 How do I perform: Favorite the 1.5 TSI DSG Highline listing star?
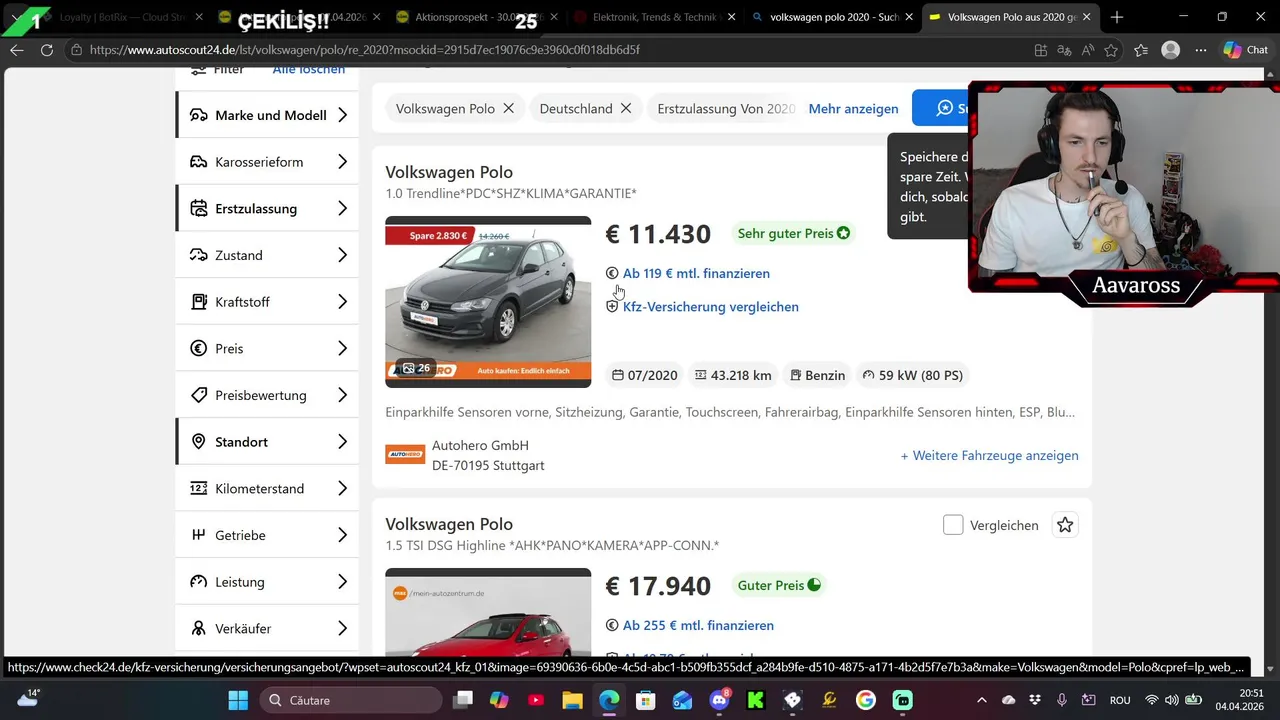[1065, 525]
